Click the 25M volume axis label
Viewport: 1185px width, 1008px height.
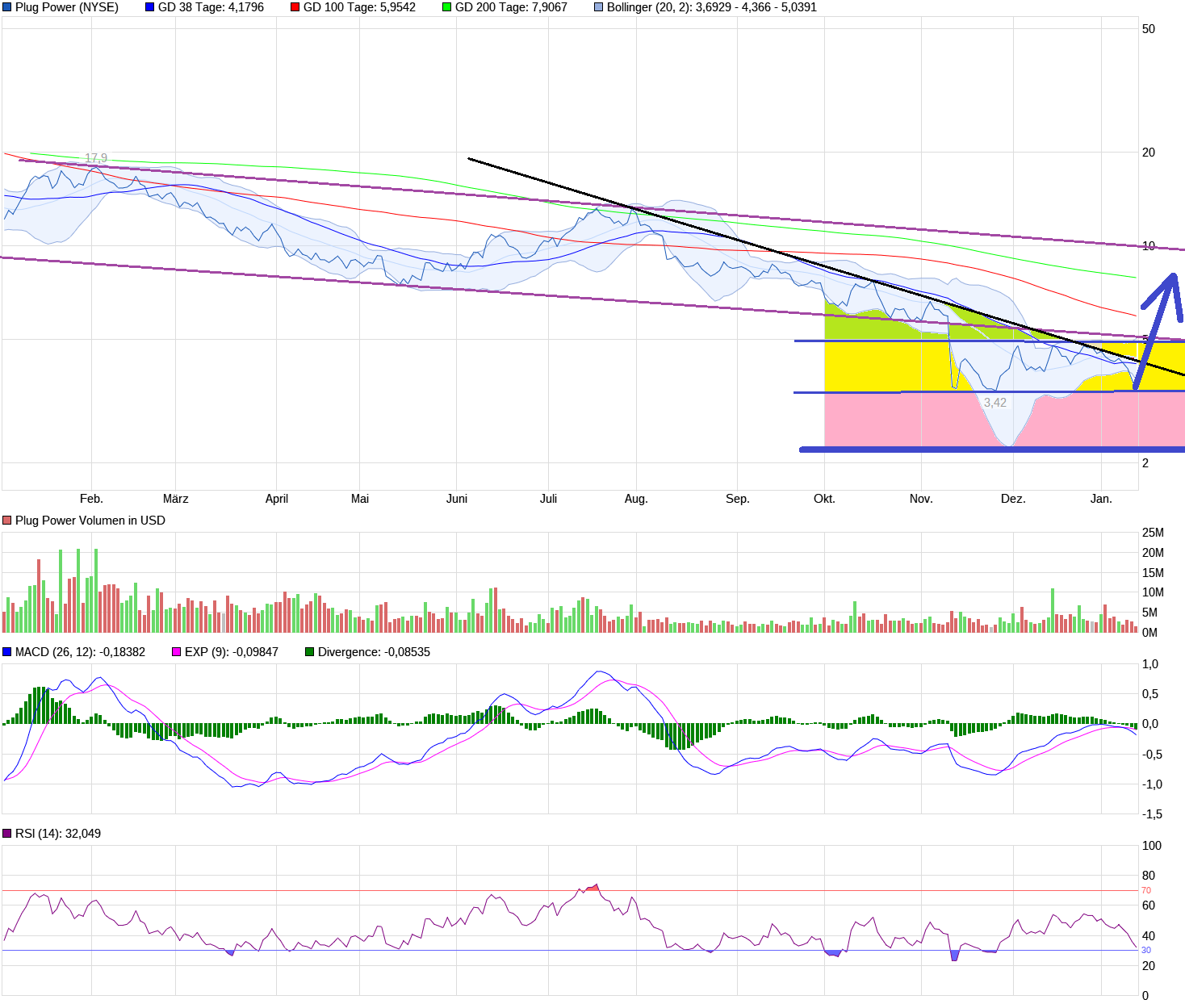1153,533
